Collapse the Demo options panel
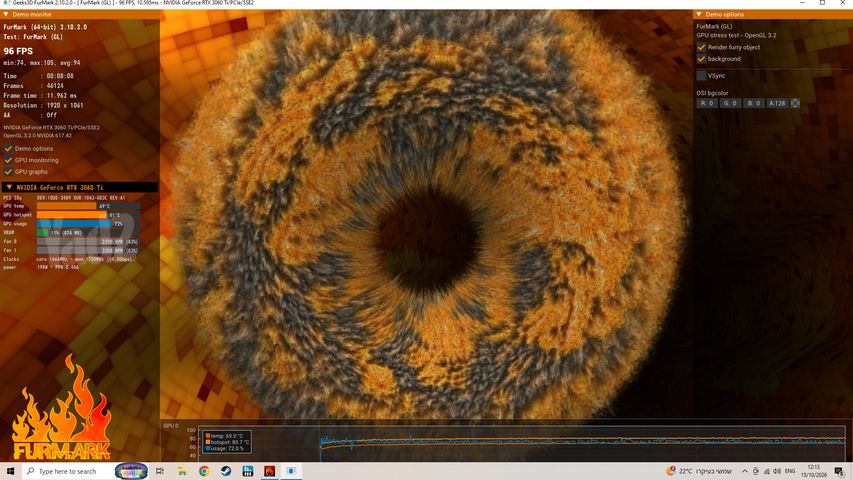Screen dimensions: 853x480 [699, 14]
